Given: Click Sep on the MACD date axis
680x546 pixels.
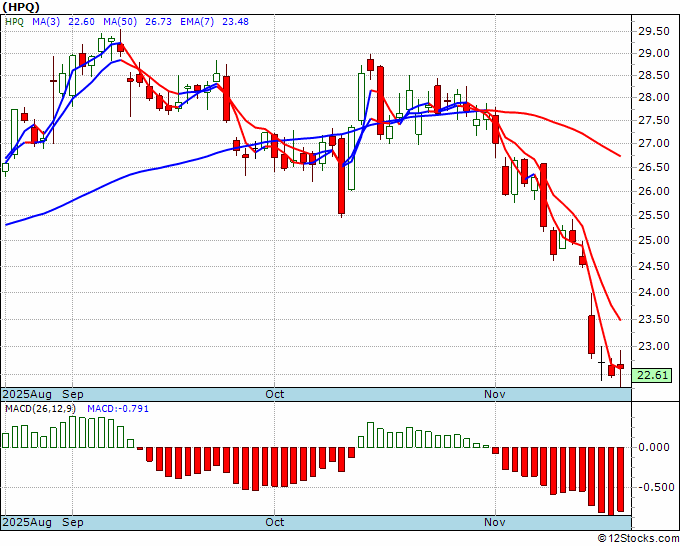Looking at the screenshot, I should [x=73, y=522].
